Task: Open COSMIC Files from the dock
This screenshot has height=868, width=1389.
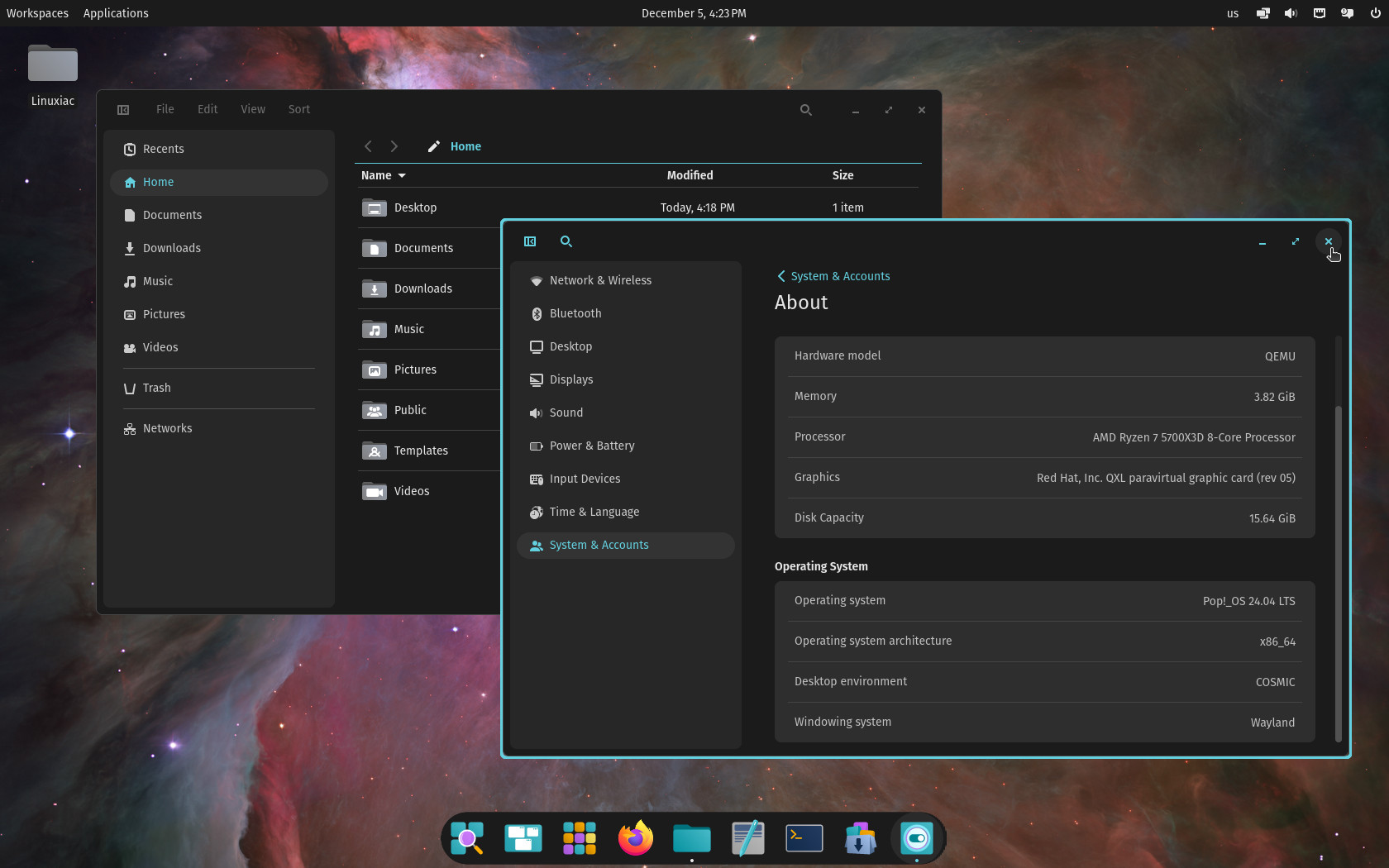Action: click(x=692, y=838)
